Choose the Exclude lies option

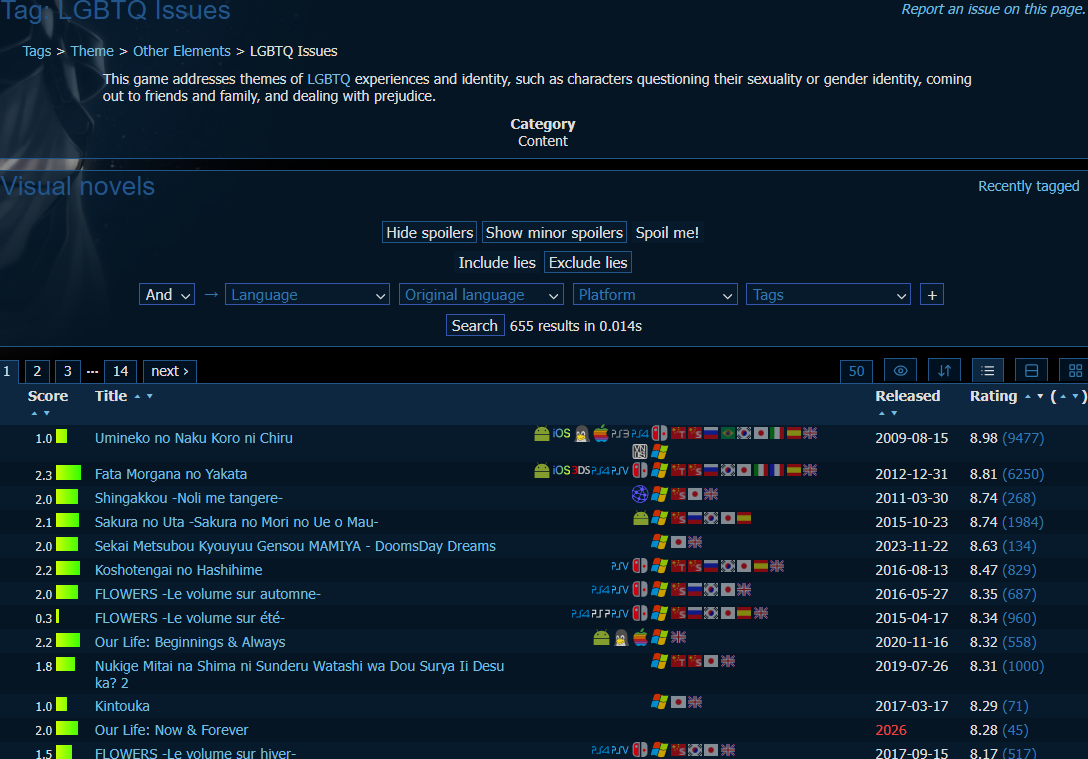(x=588, y=262)
